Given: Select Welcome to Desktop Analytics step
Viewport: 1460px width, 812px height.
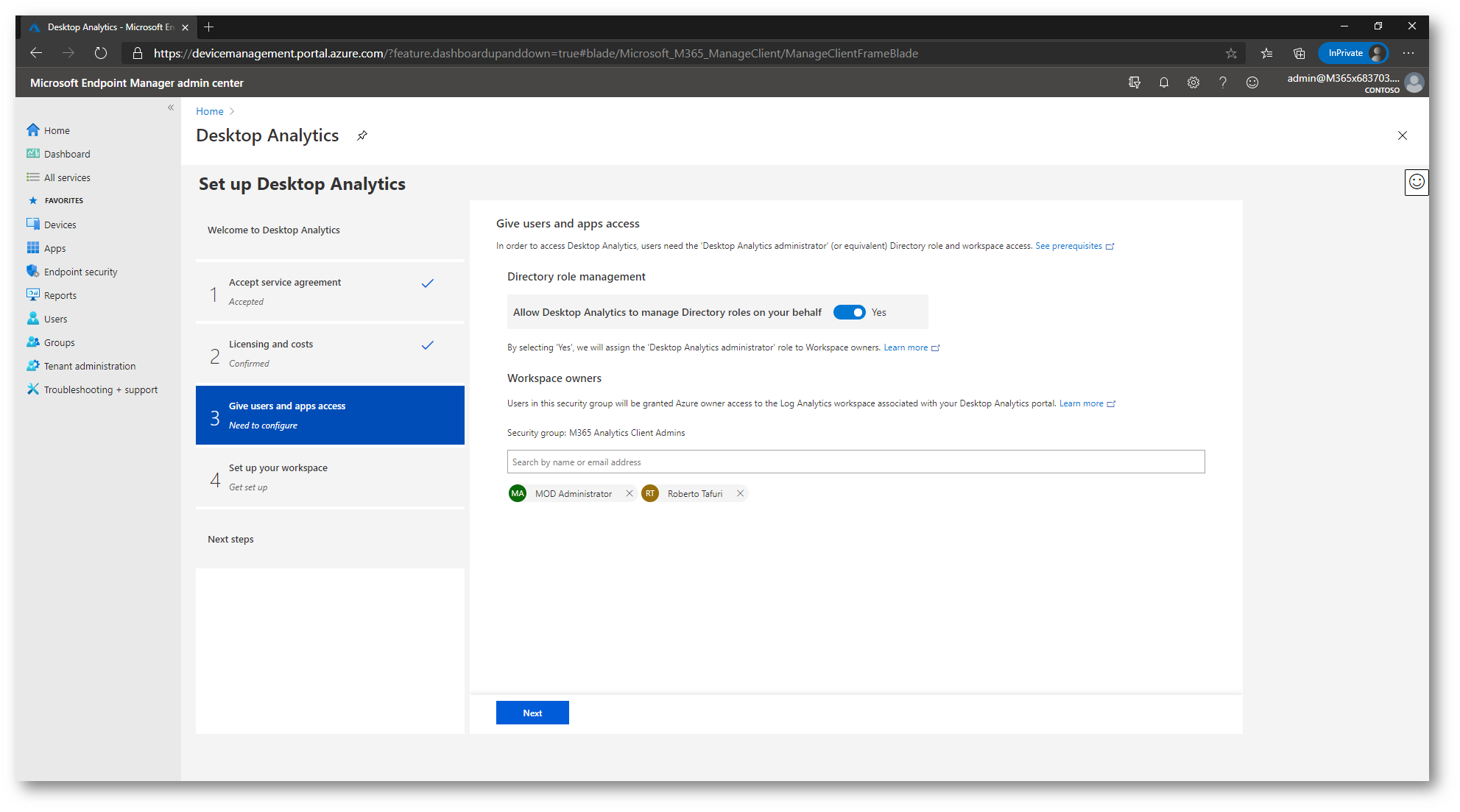Looking at the screenshot, I should coord(330,230).
